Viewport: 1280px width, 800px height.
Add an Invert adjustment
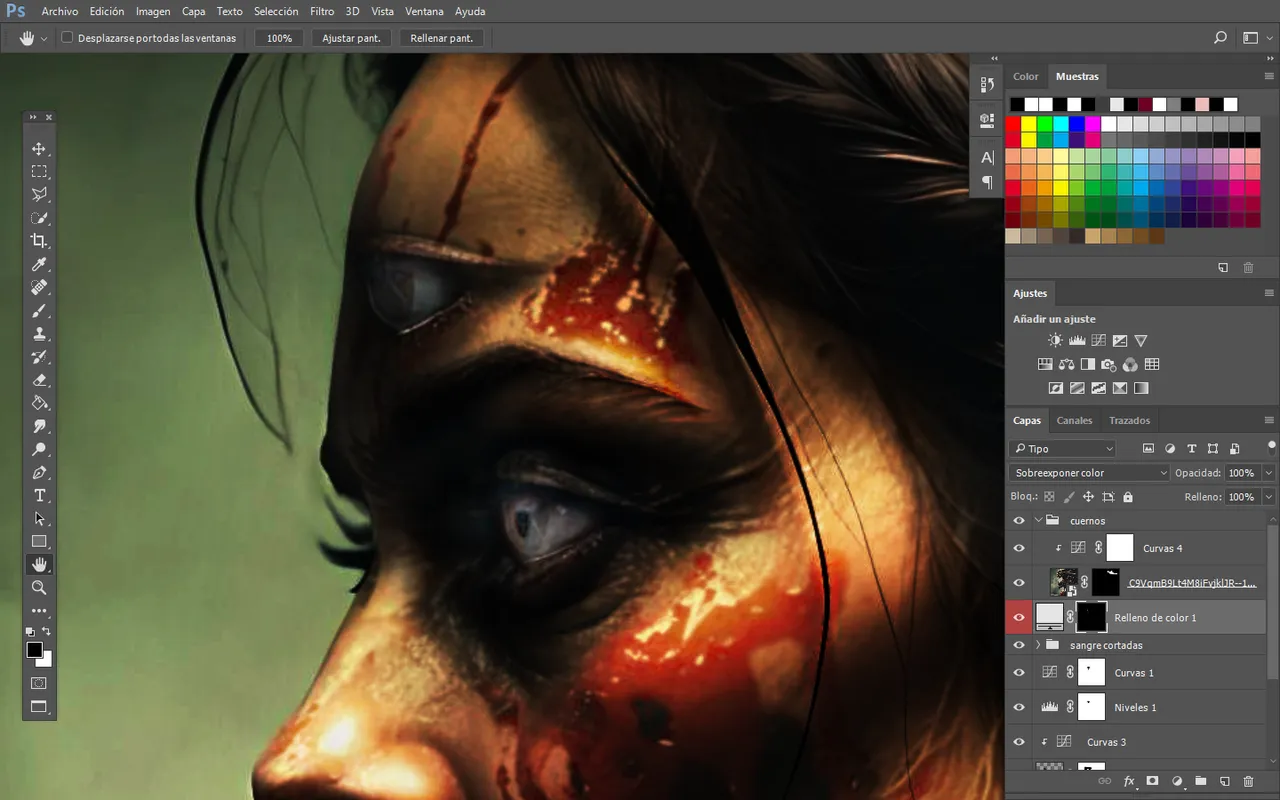pos(1055,388)
